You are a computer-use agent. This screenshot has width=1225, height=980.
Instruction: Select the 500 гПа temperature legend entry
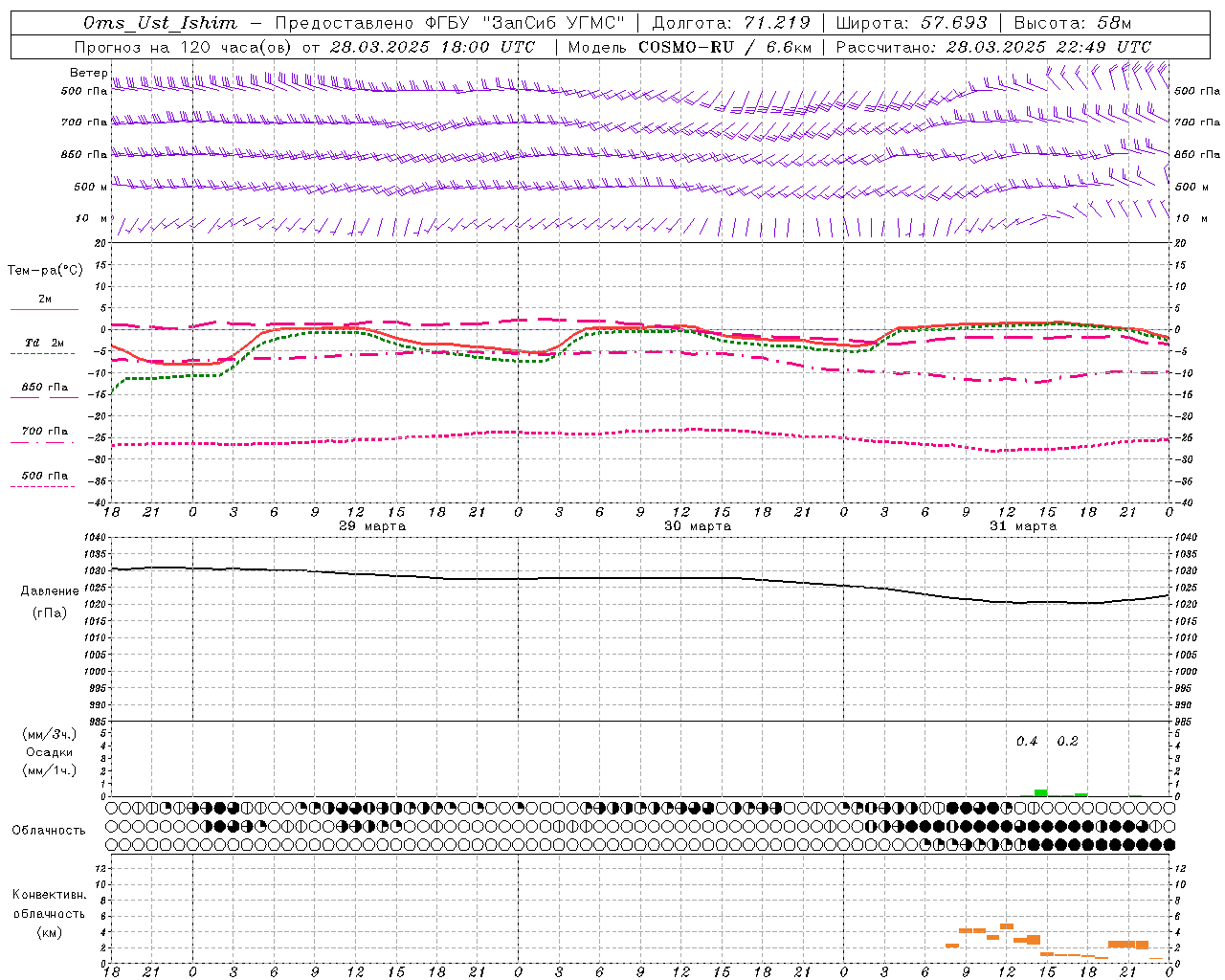(45, 476)
